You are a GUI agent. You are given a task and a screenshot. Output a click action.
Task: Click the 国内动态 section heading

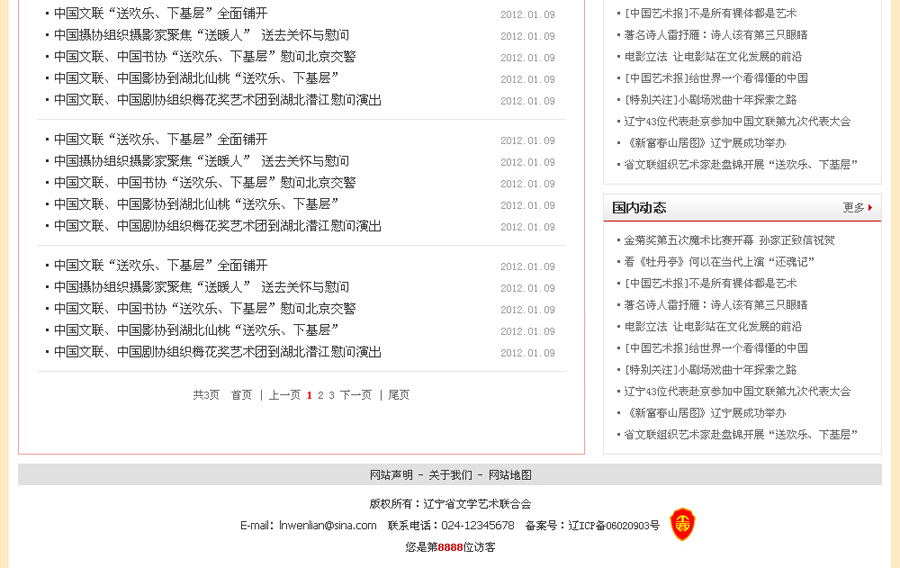(x=639, y=208)
